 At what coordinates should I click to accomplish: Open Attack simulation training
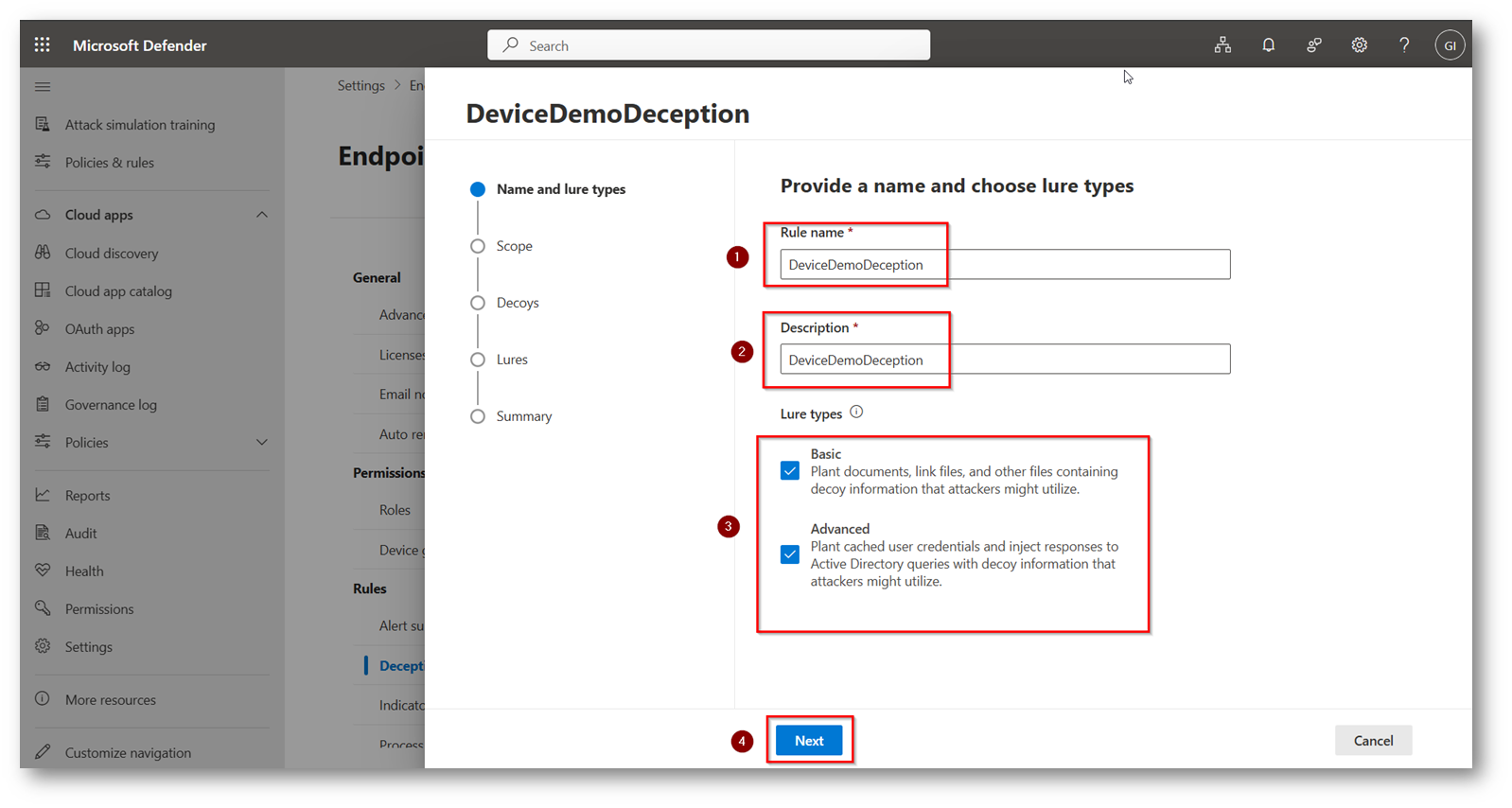[x=140, y=124]
